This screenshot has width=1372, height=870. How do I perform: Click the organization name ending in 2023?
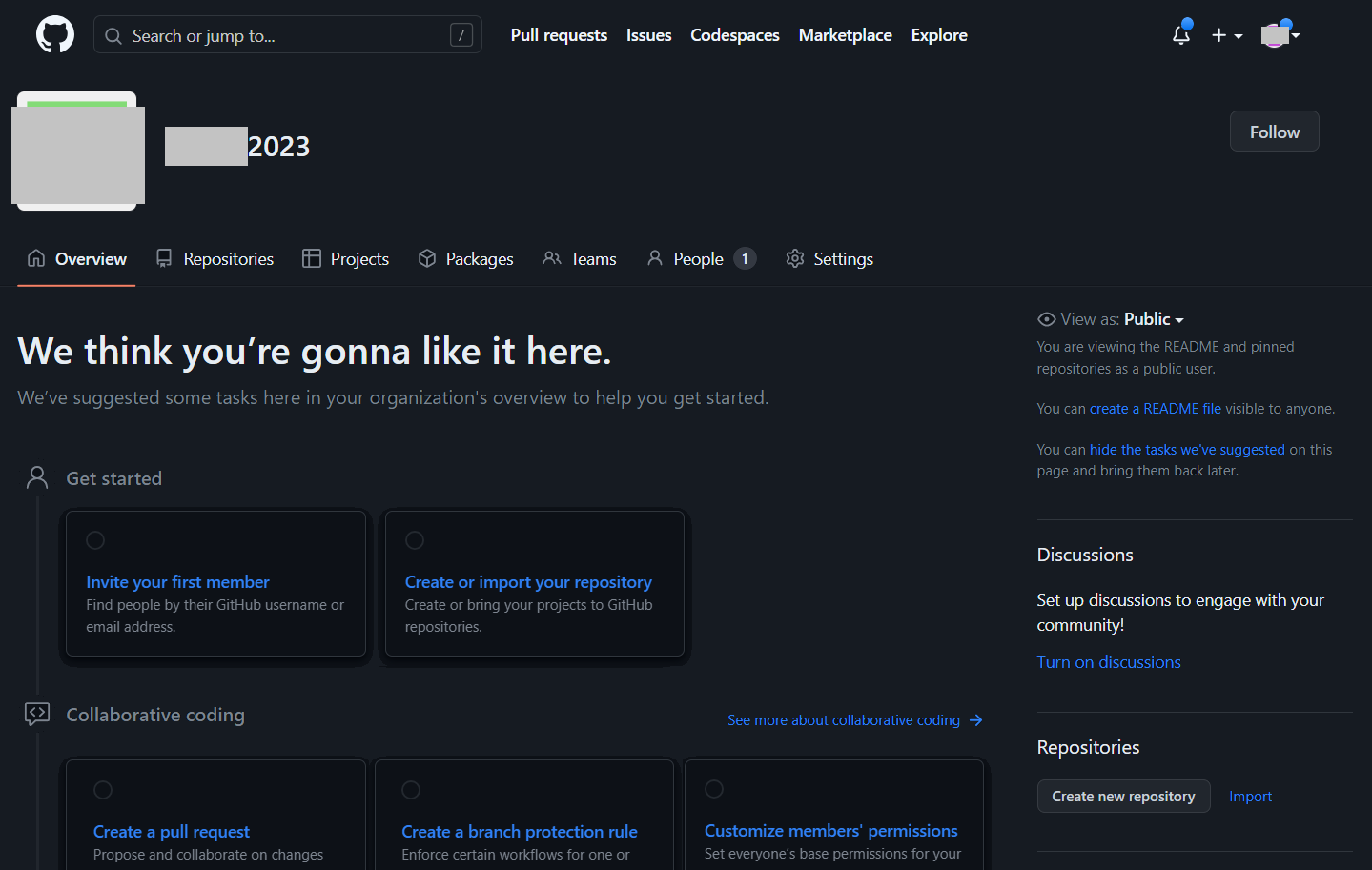coord(237,146)
